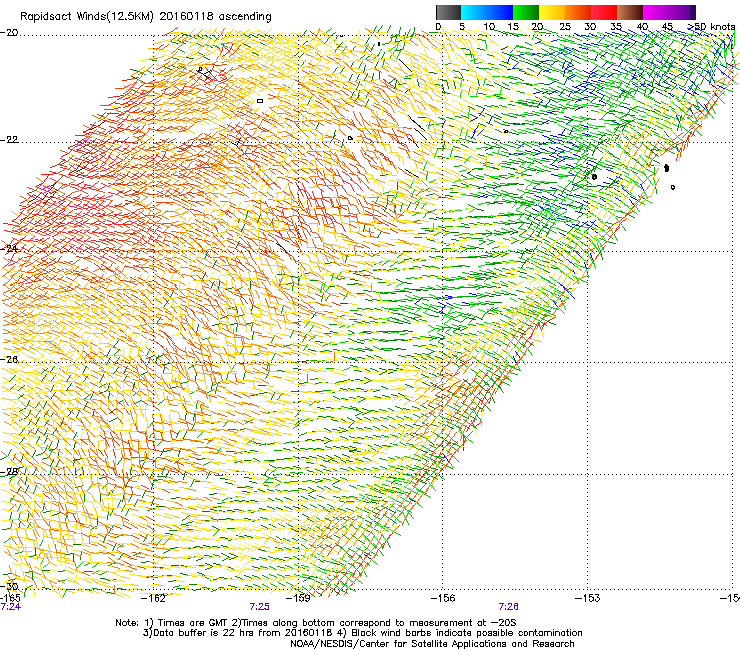Click the '-20' latitude axis label
Screen dimensions: 740x650
coord(9,33)
